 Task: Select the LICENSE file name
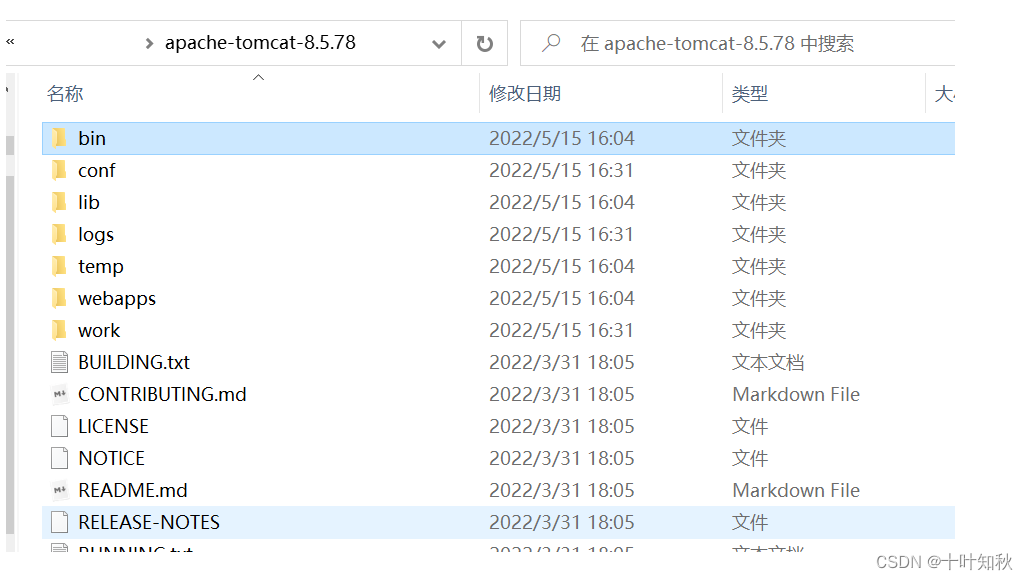point(113,426)
